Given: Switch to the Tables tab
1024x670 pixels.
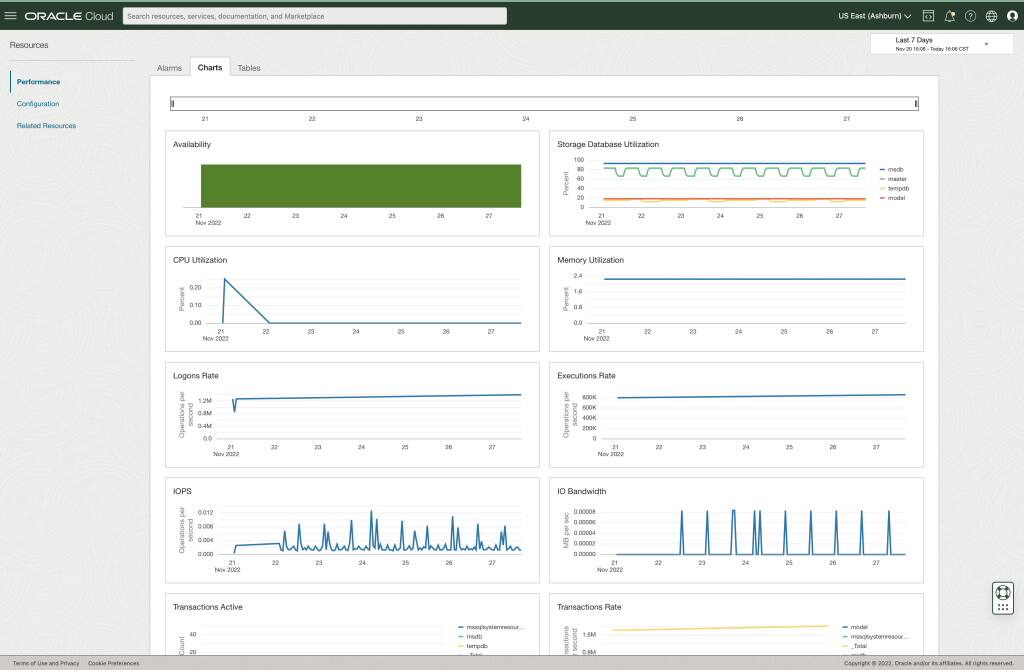Looking at the screenshot, I should coord(249,67).
